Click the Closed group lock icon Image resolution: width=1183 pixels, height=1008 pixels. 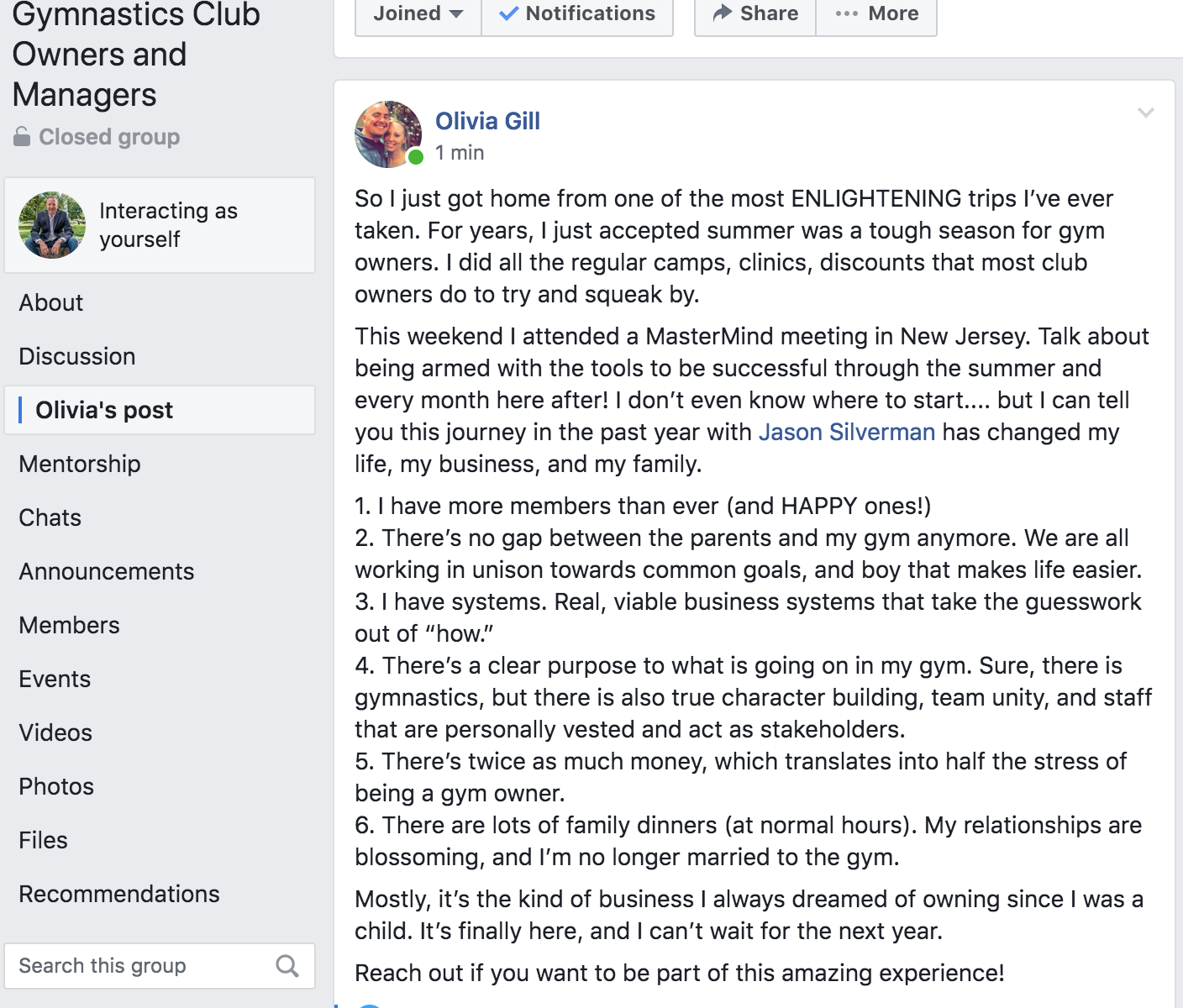pos(22,136)
